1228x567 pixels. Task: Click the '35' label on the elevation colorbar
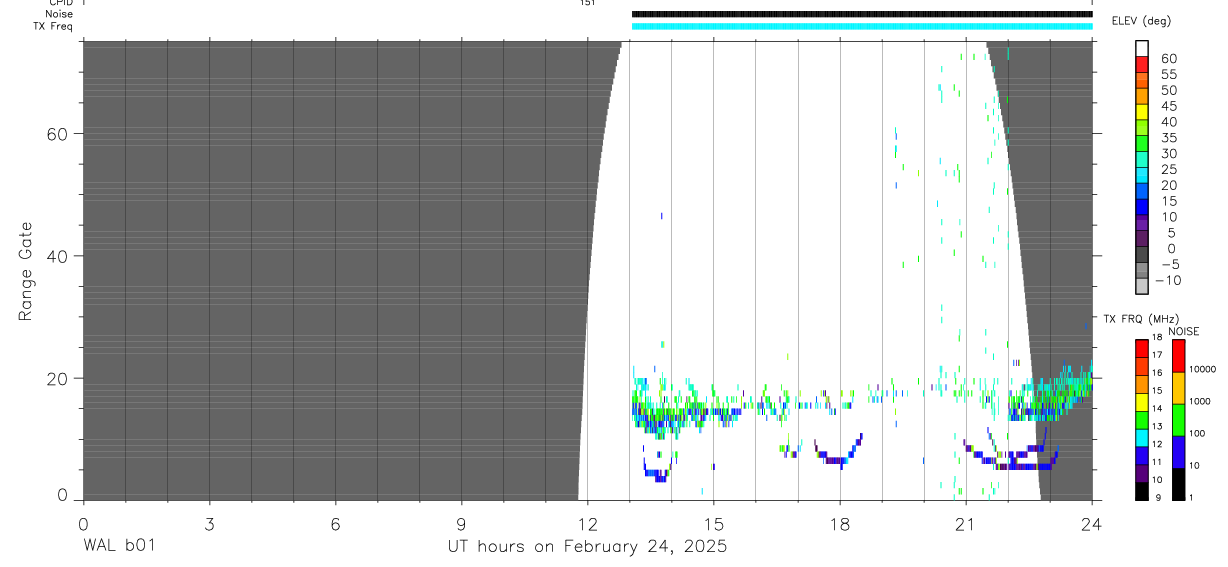click(x=1168, y=138)
